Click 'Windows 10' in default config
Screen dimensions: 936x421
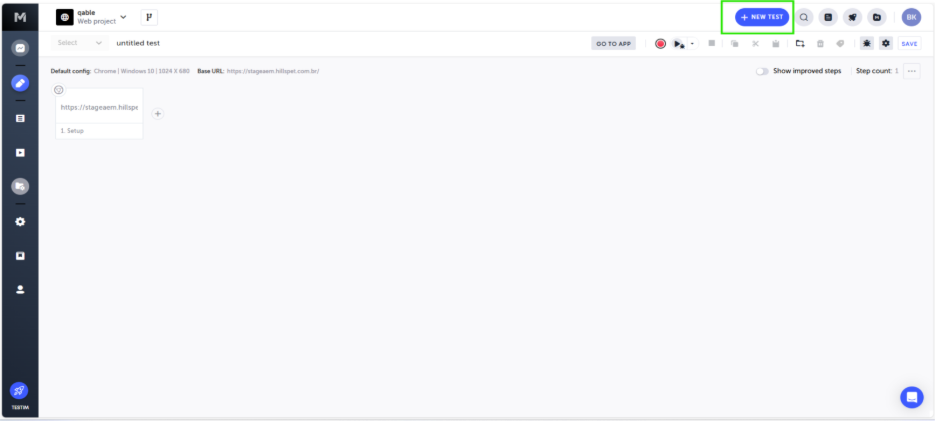point(137,71)
